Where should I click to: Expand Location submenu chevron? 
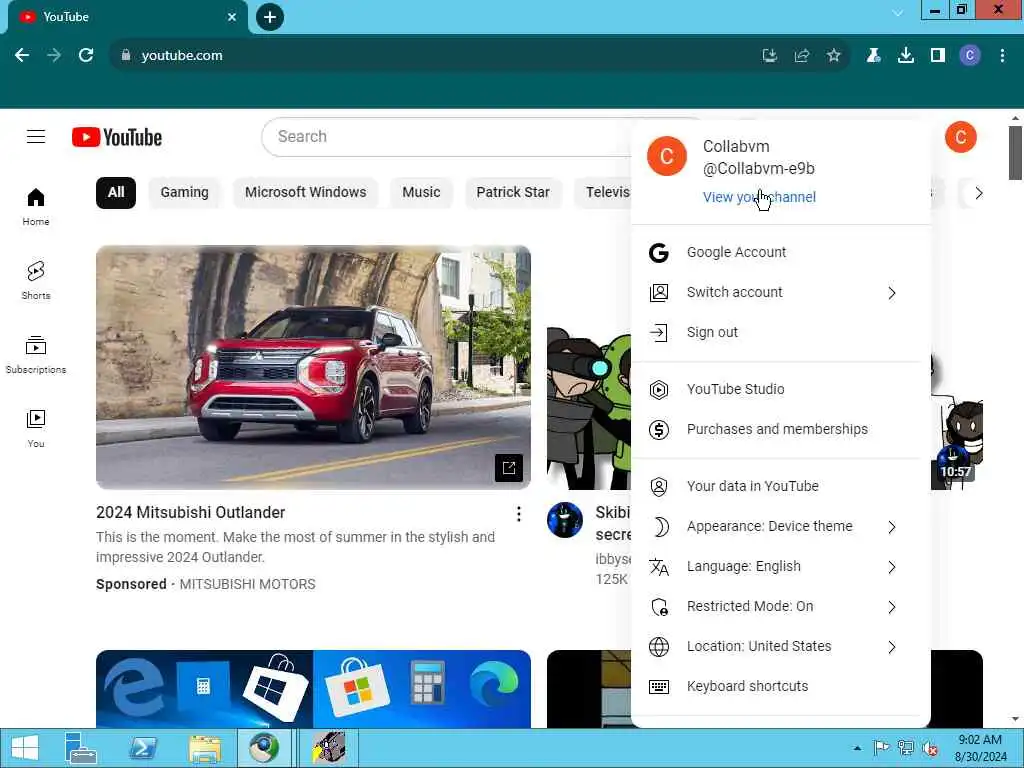892,647
